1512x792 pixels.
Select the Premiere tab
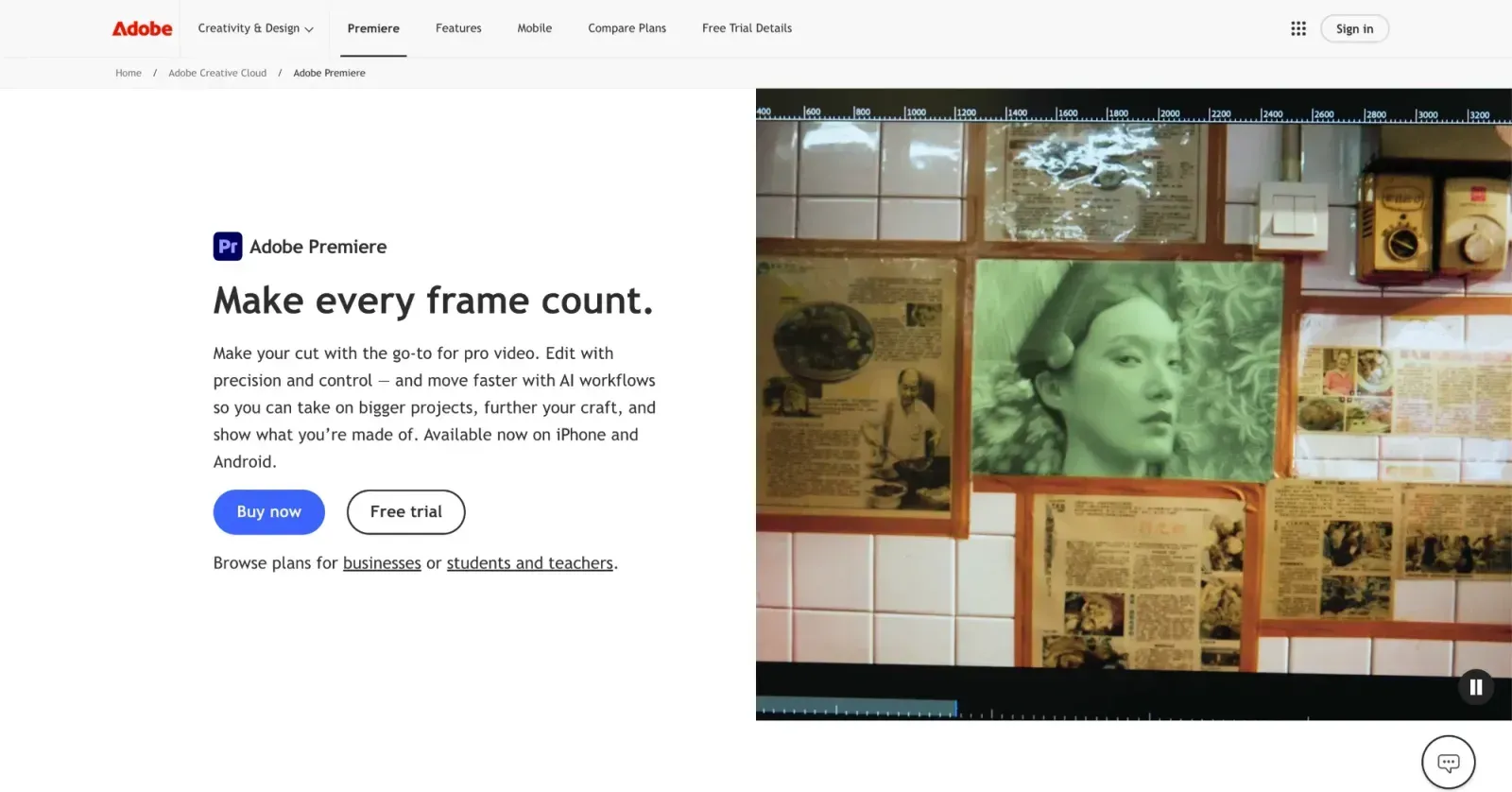pyautogui.click(x=373, y=28)
